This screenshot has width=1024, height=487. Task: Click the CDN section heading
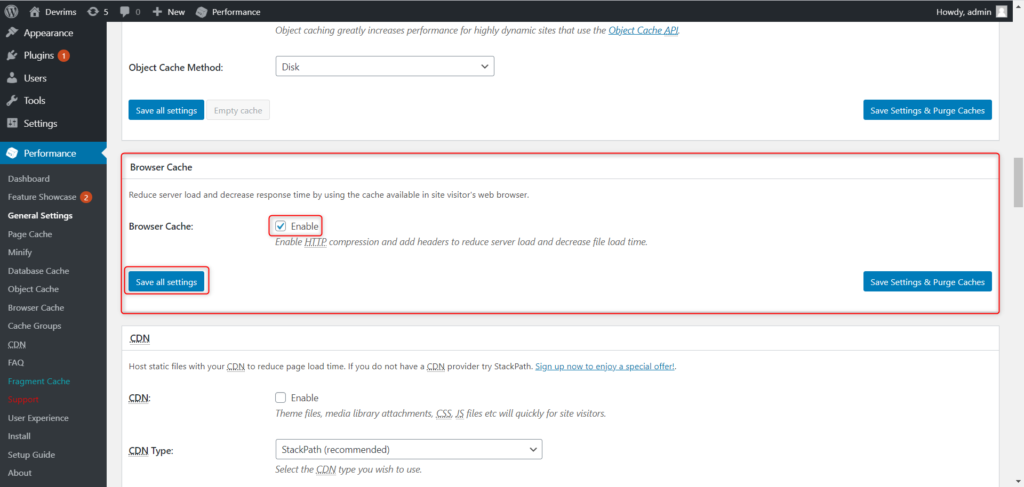[x=141, y=339]
